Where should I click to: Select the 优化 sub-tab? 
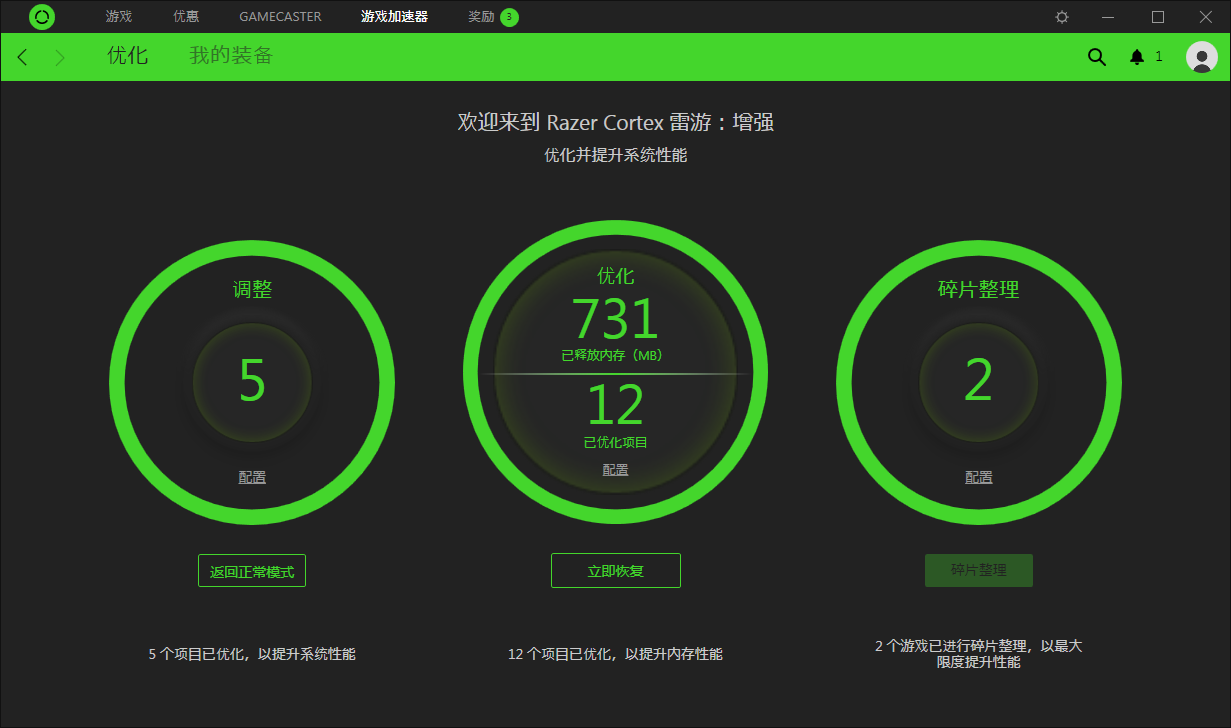128,56
